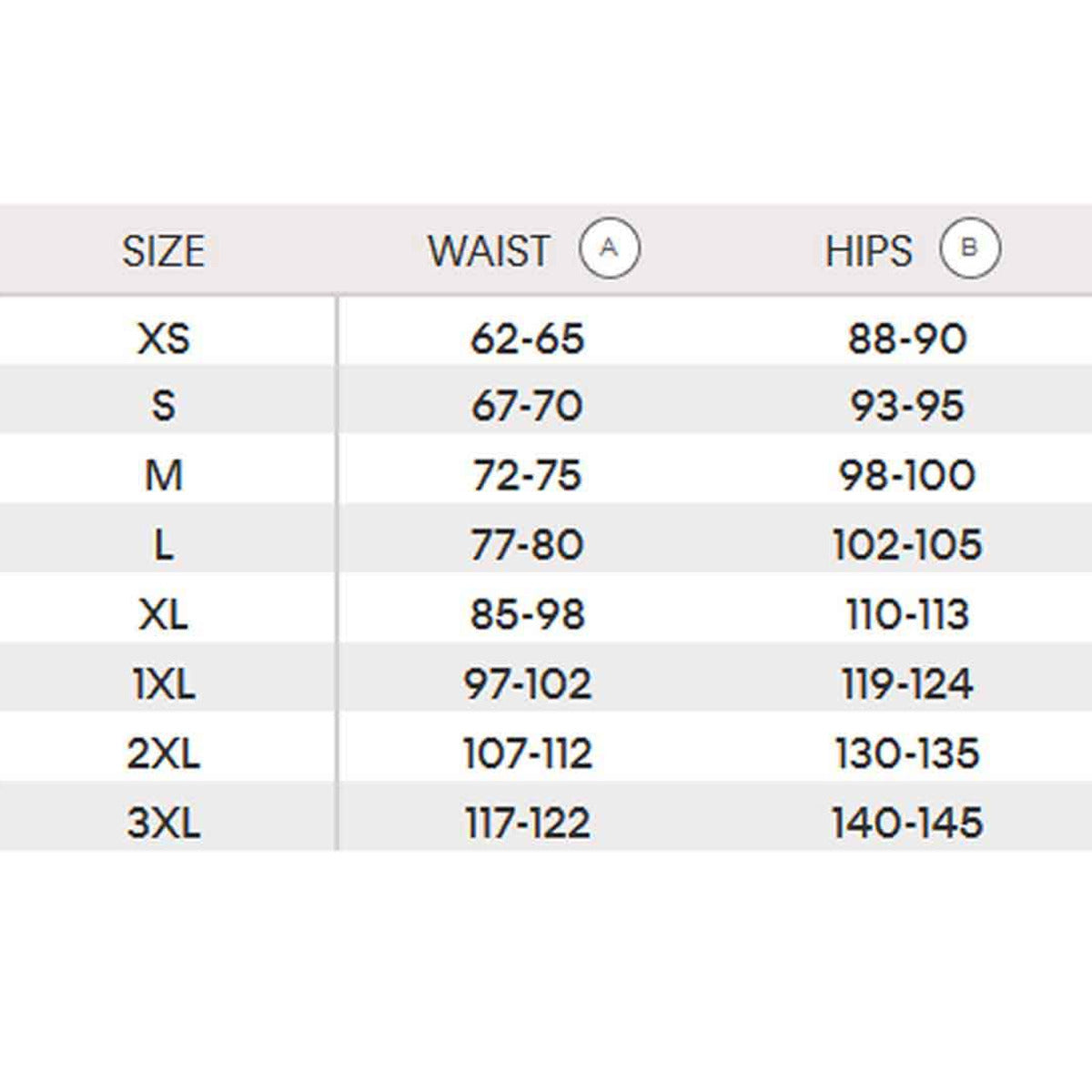Click the circled A icon beside WAIST
This screenshot has height=1092, width=1092.
coord(609,248)
